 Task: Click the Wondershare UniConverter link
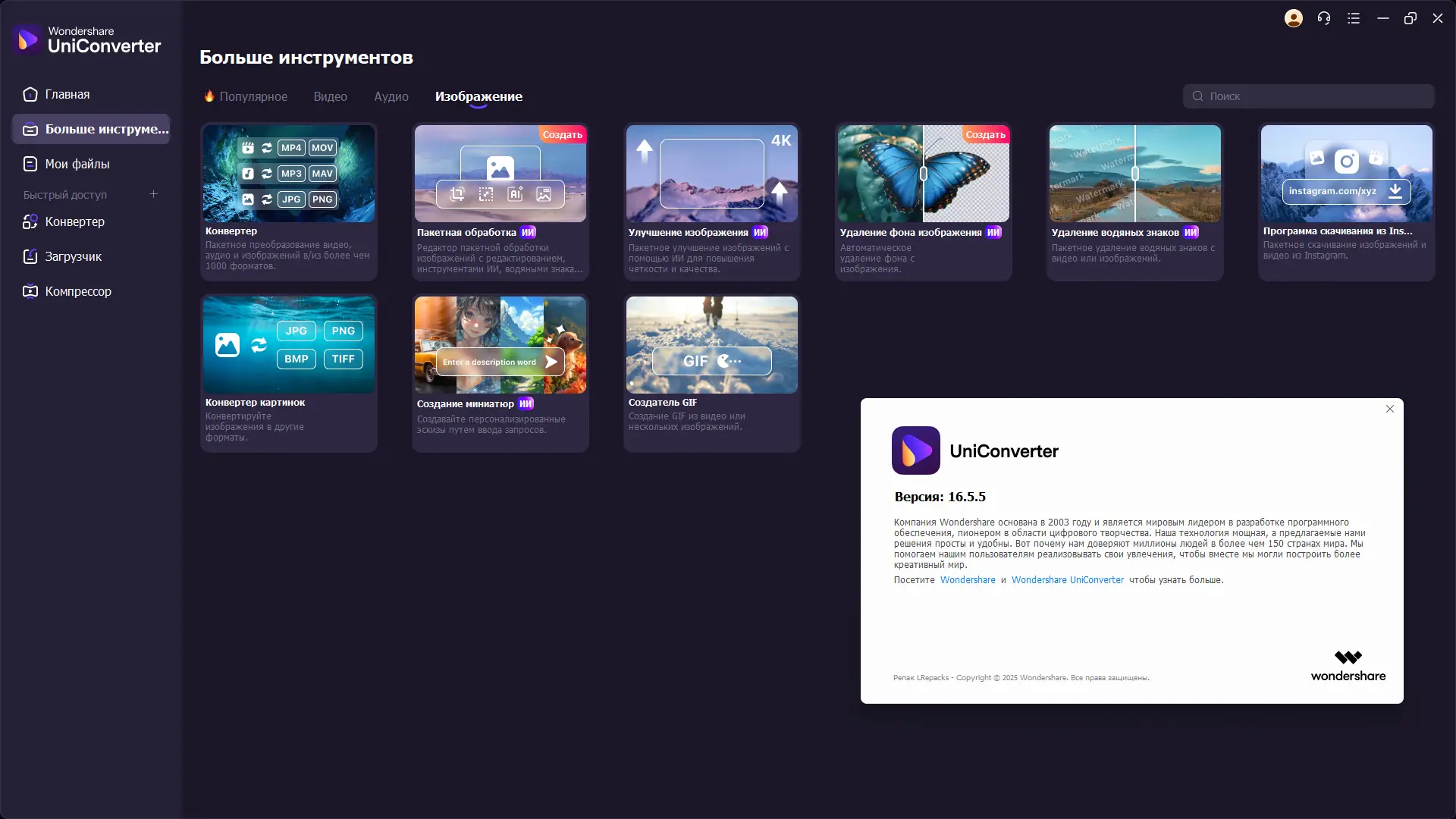1067,580
